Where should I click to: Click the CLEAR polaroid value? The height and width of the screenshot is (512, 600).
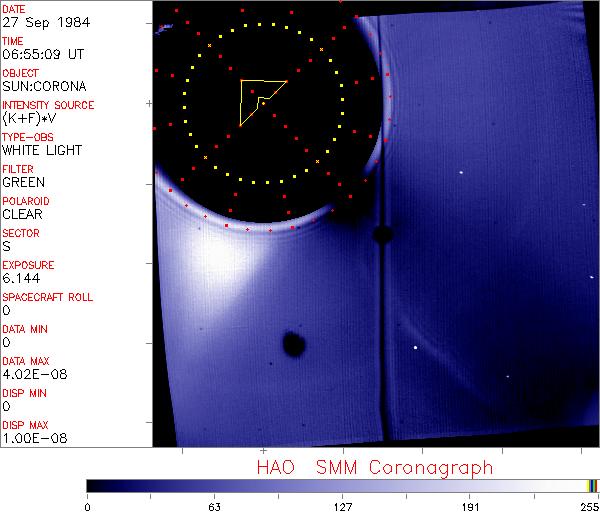click(x=23, y=214)
